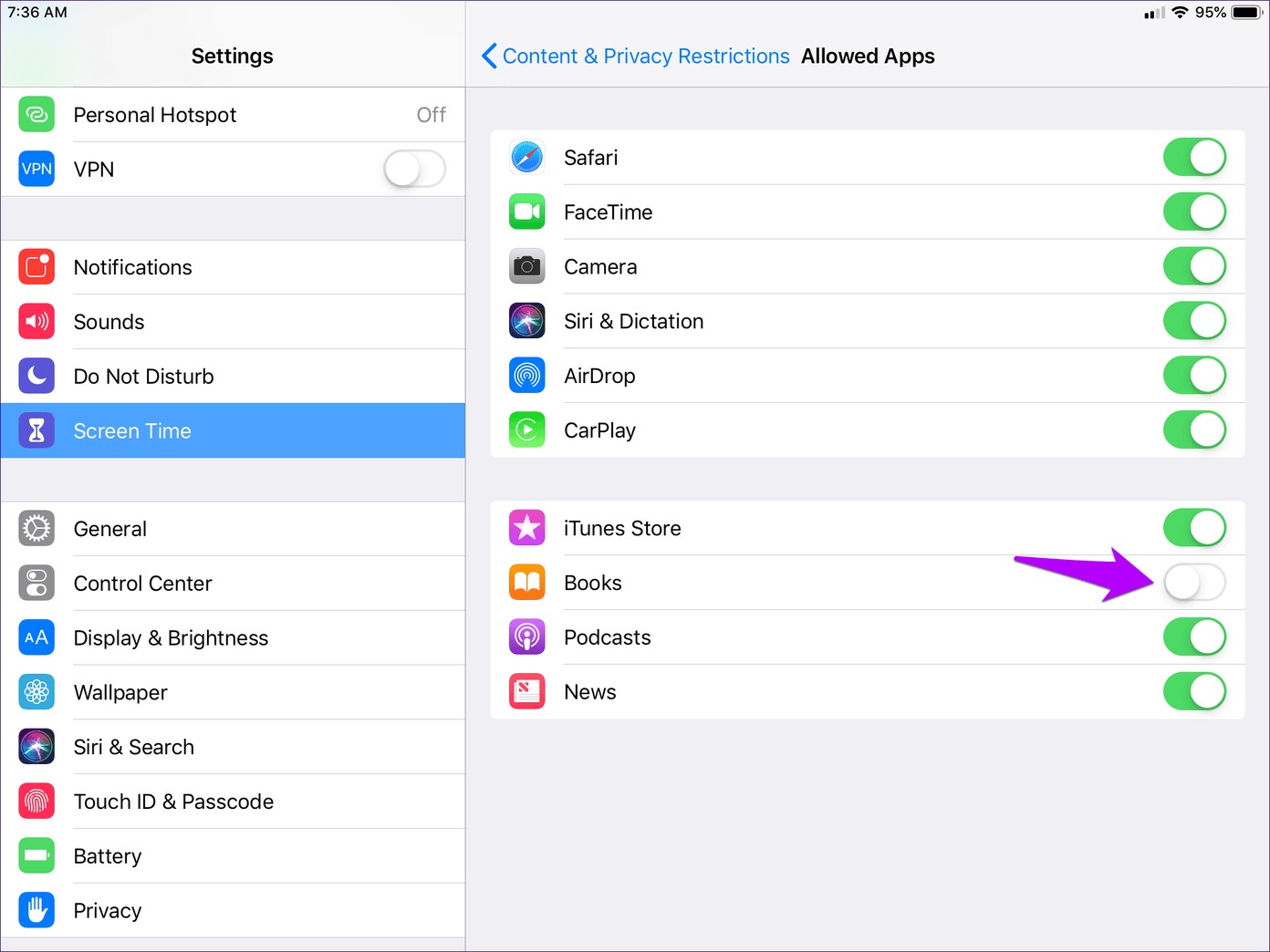Tap the CarPlay icon

point(526,430)
